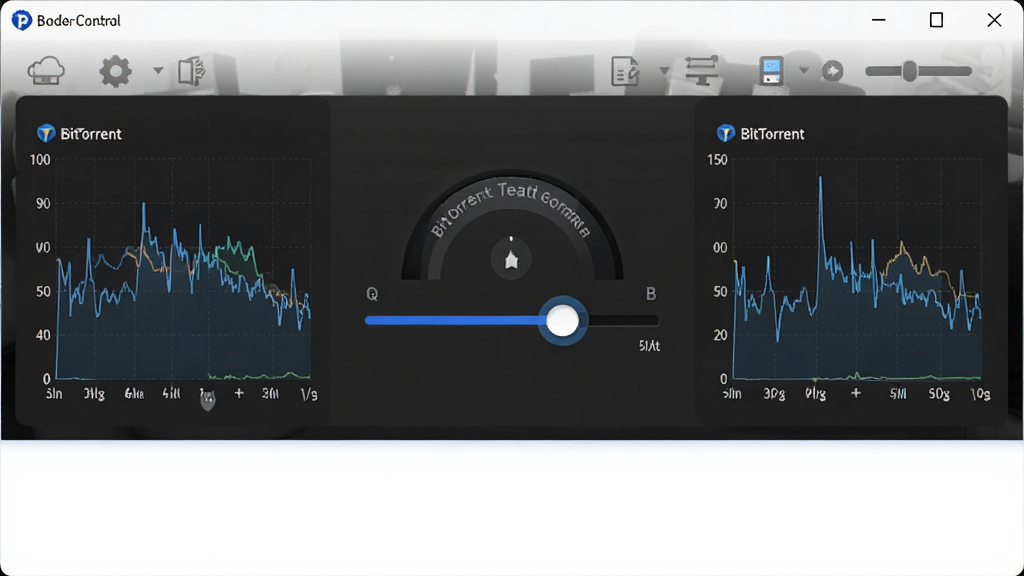Viewport: 1024px width, 576px height.
Task: Close the BoderControl window
Action: pos(994,20)
